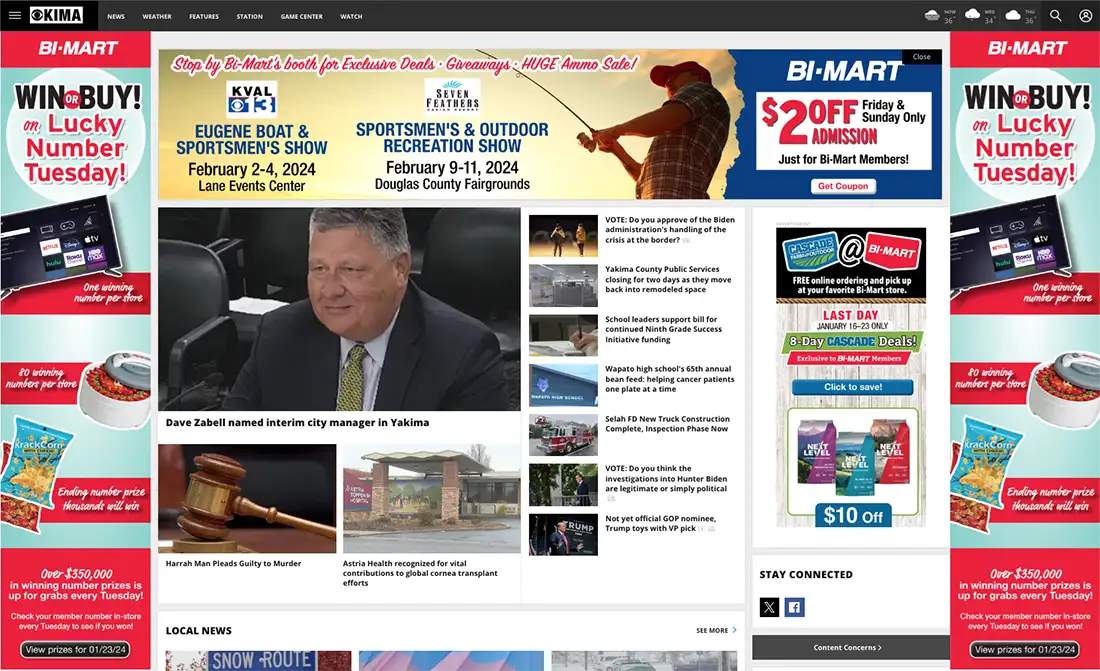Click the Eugene Boat & Sportsmen's Show banner
The image size is (1100, 671).
[x=251, y=138]
